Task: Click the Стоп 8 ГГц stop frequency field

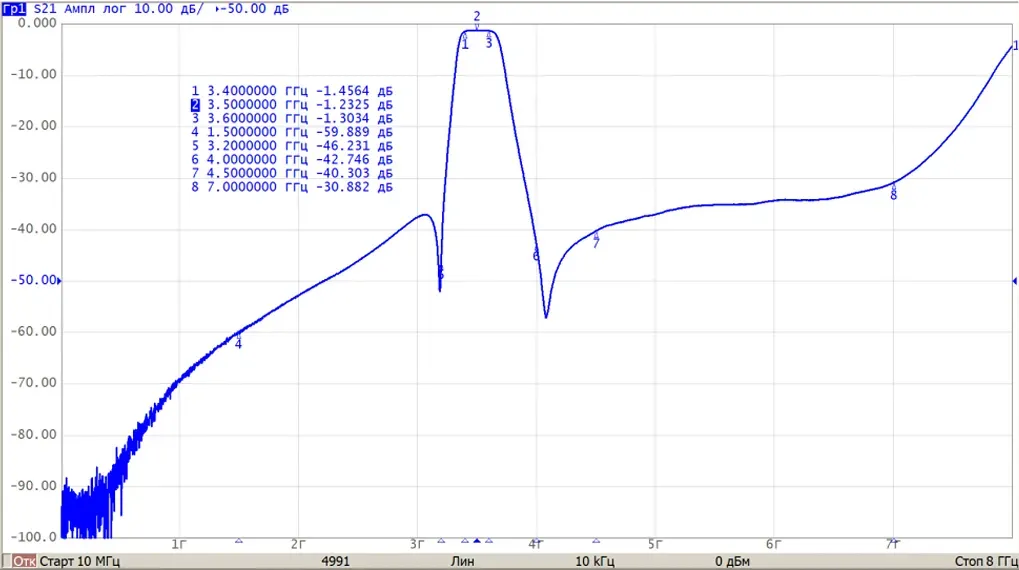Action: (986, 561)
